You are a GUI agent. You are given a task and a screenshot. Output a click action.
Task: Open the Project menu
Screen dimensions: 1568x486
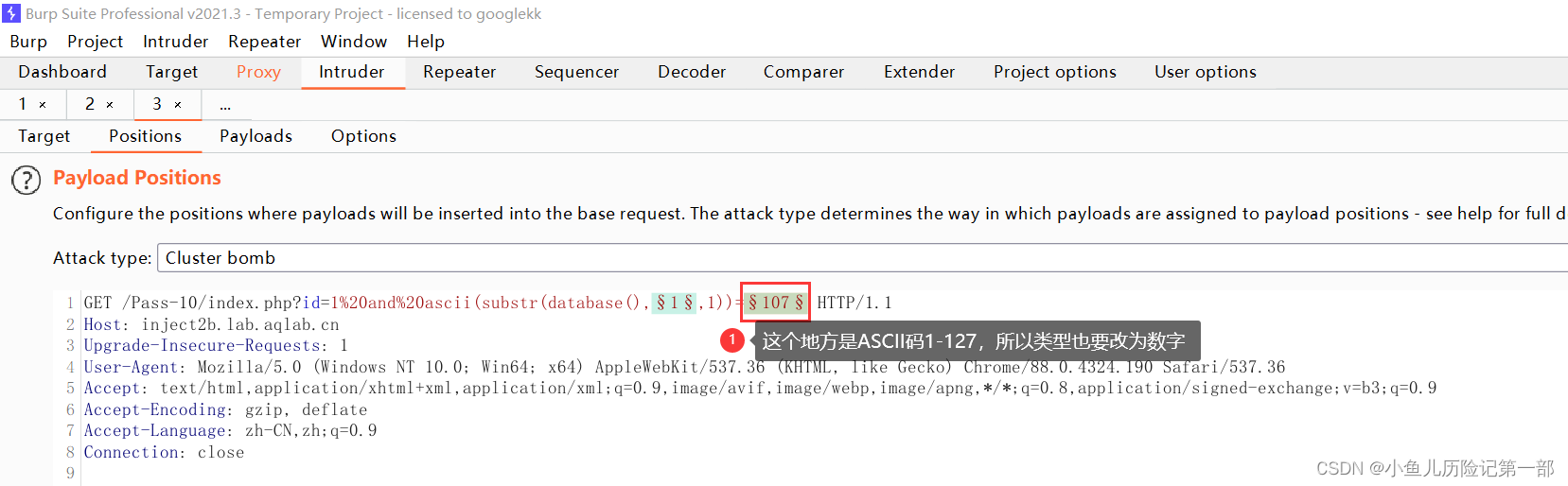(x=95, y=42)
